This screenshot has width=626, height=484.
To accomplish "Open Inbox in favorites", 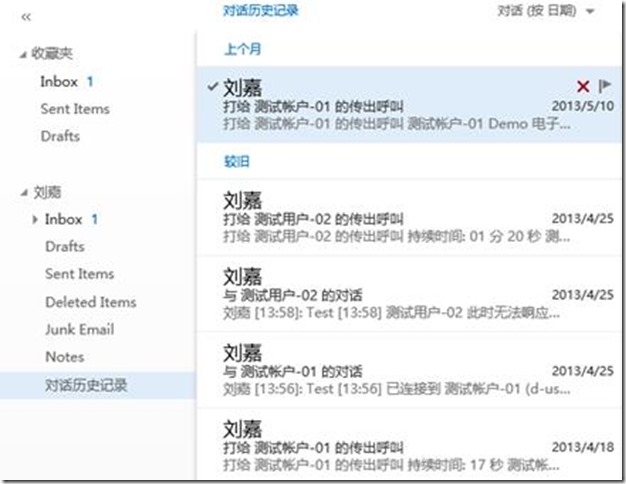I will tap(59, 81).
